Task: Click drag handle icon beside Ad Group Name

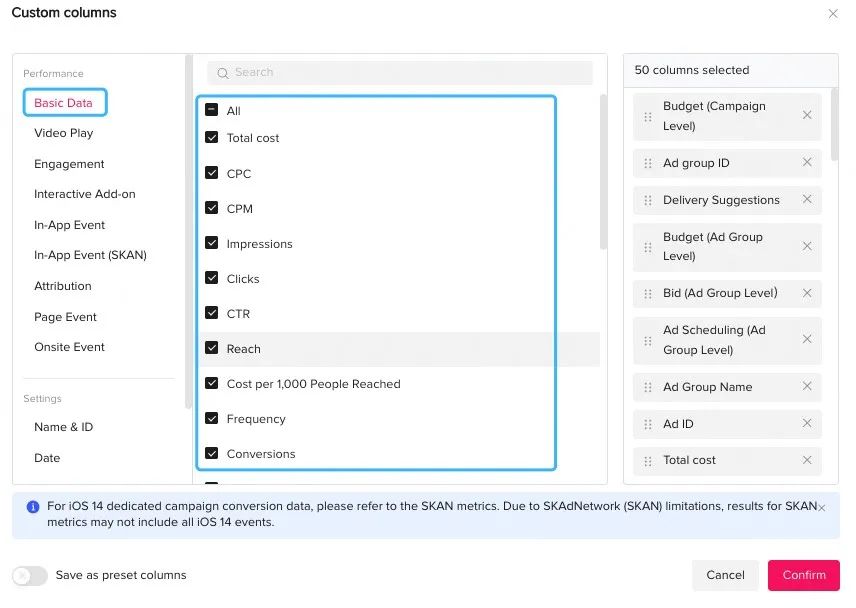Action: click(647, 387)
